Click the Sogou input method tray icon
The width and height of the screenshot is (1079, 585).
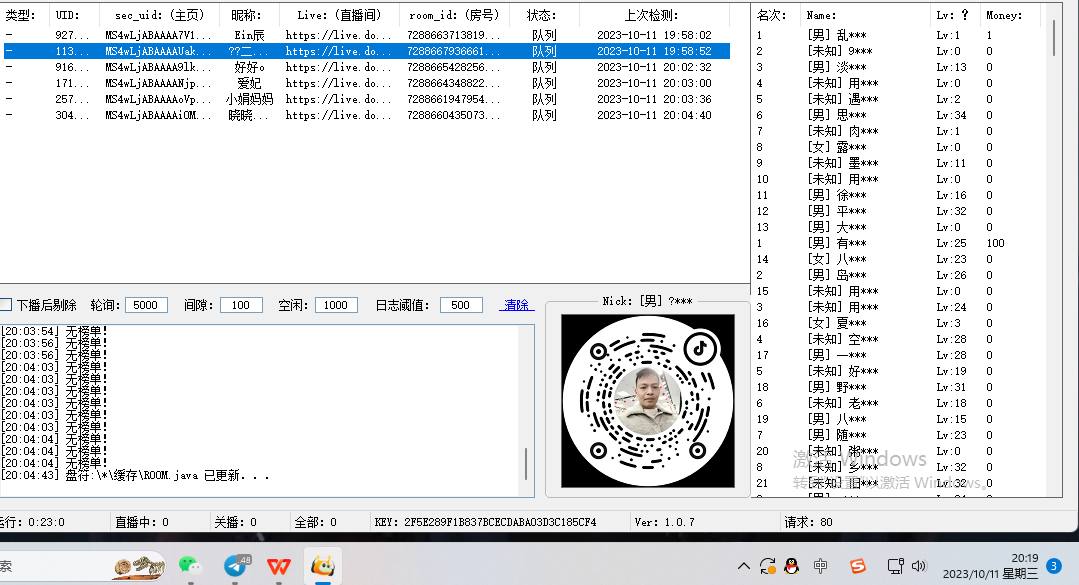(x=857, y=566)
